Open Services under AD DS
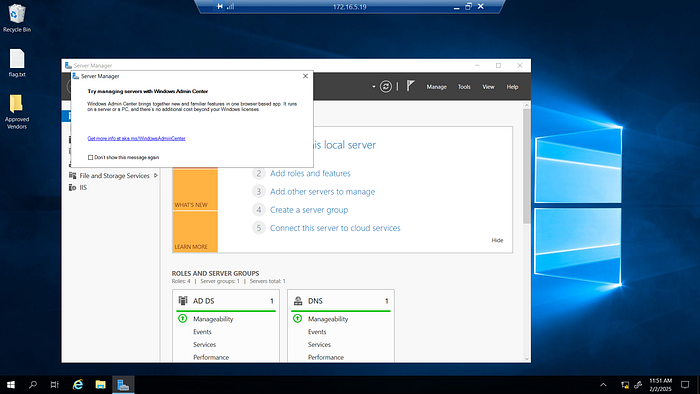This screenshot has height=394, width=700. [x=204, y=344]
